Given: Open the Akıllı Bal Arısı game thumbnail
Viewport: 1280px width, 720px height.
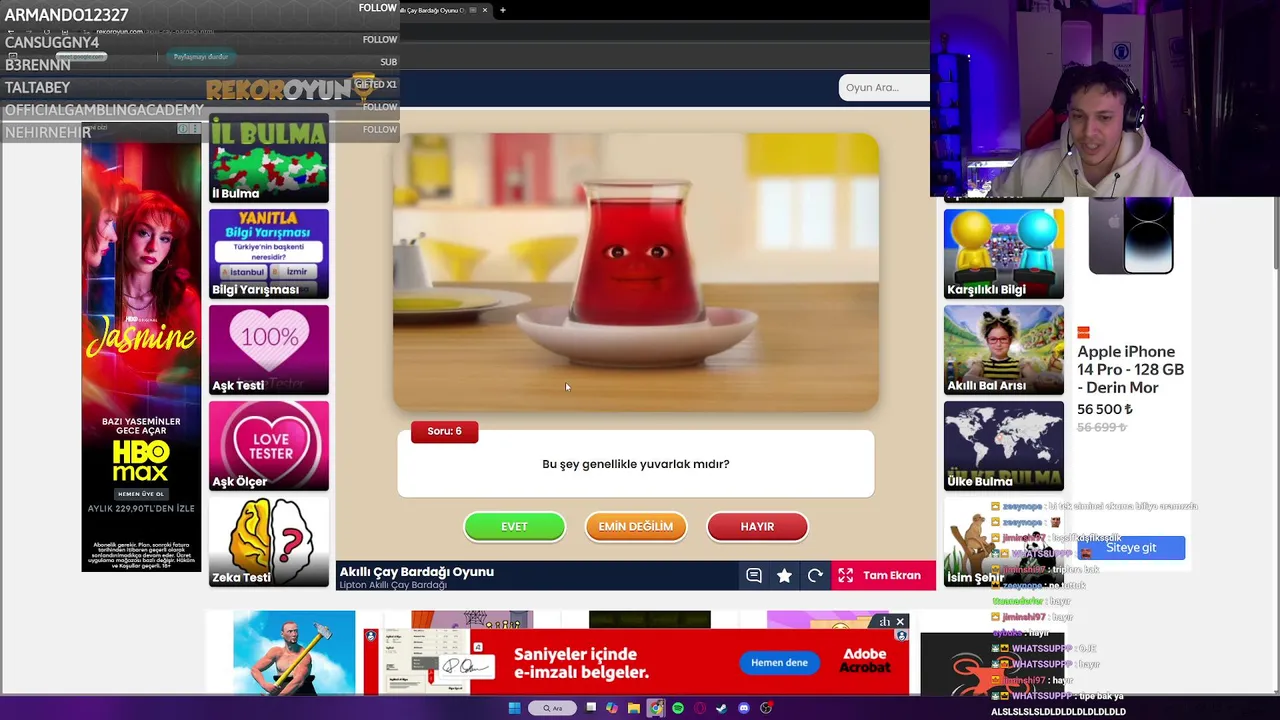Looking at the screenshot, I should [1004, 350].
